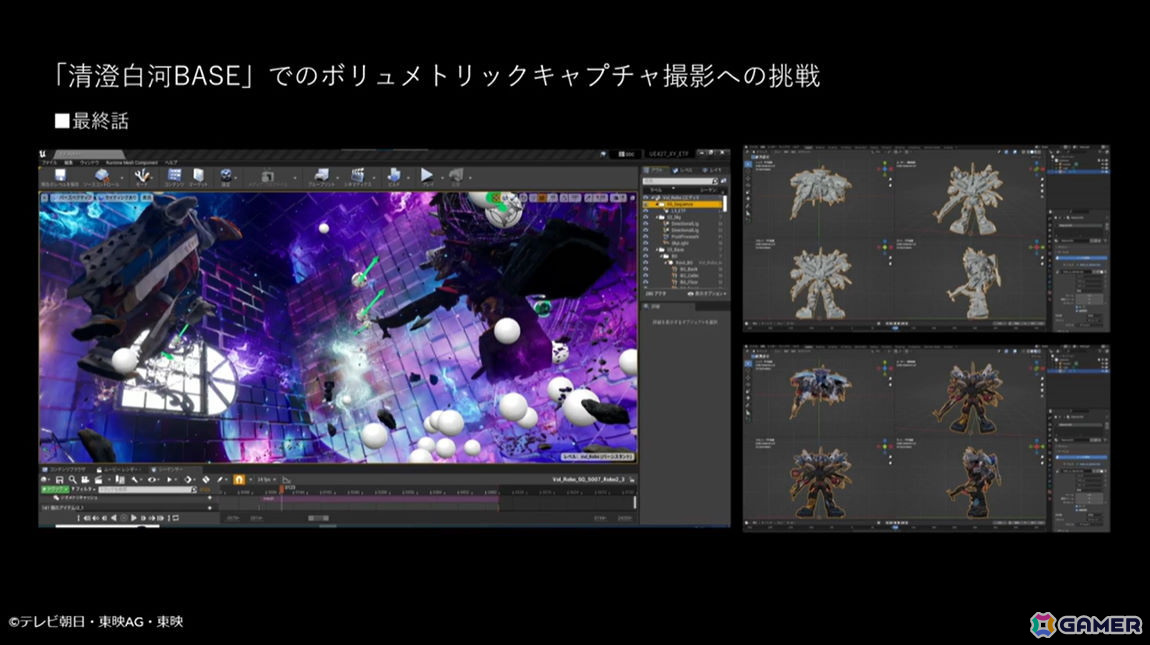
Task: Open Runtime Mesh Component menu
Action: (132, 162)
